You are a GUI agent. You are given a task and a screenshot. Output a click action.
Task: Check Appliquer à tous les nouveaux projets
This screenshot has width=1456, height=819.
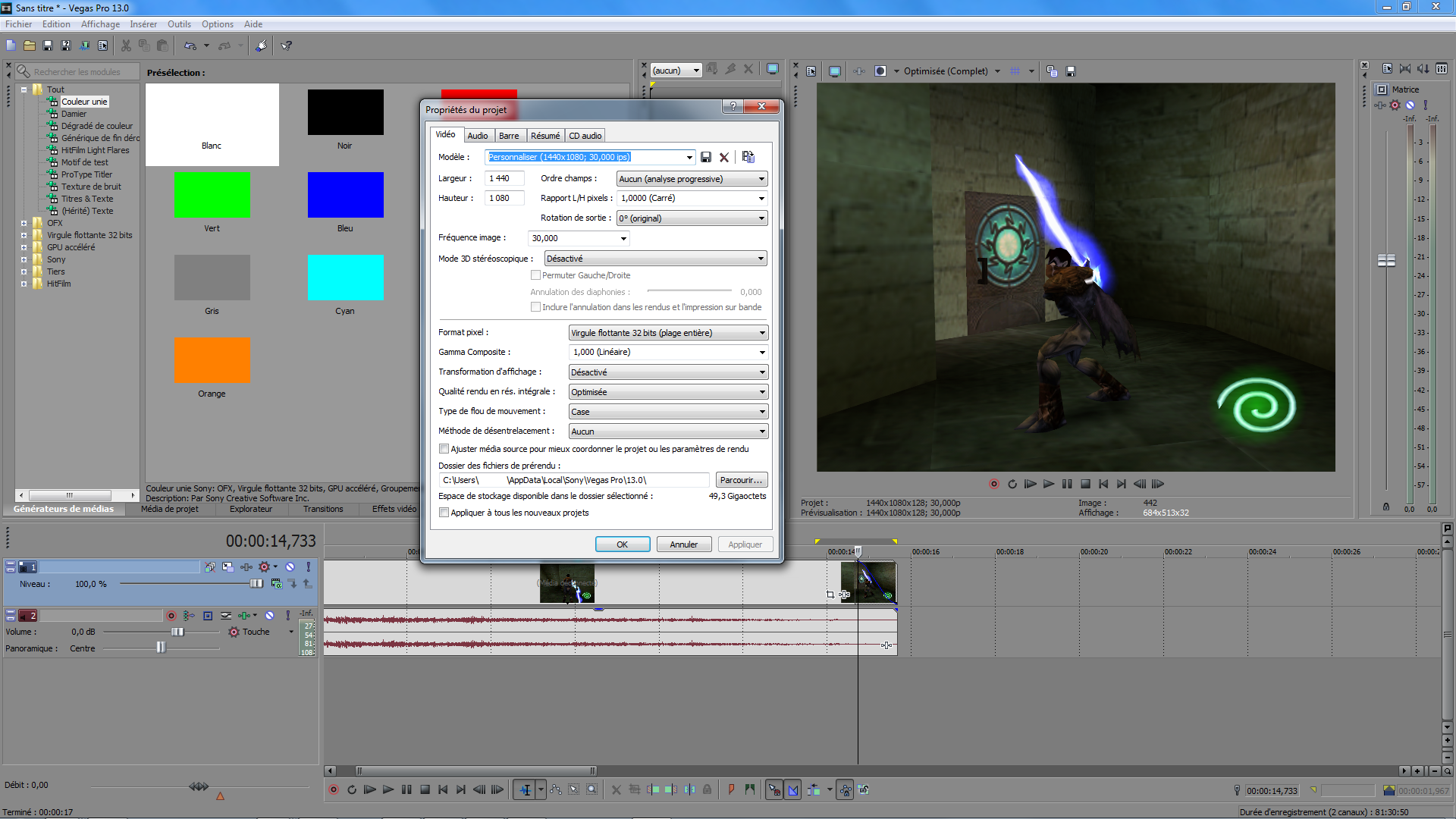point(444,513)
